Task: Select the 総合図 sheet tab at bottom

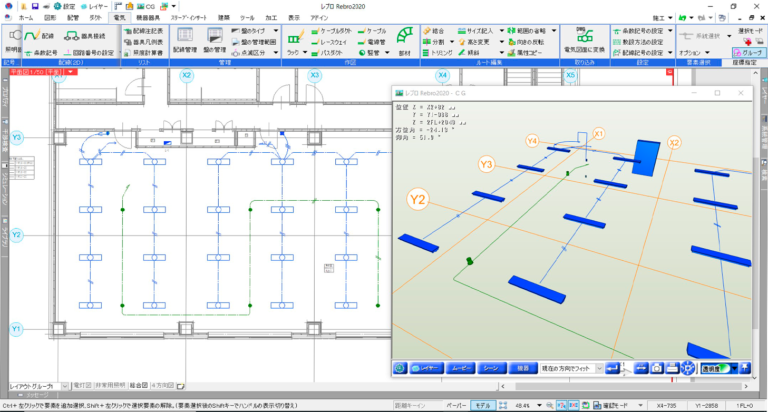Action: click(142, 384)
